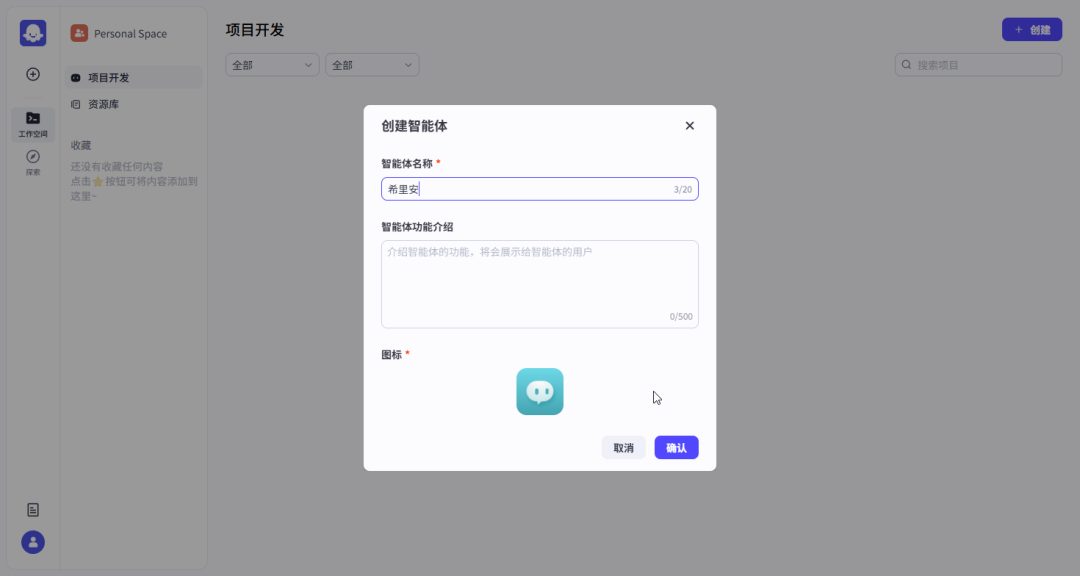Expand the second 全部 filter dropdown
This screenshot has height=576, width=1080.
coord(372,65)
